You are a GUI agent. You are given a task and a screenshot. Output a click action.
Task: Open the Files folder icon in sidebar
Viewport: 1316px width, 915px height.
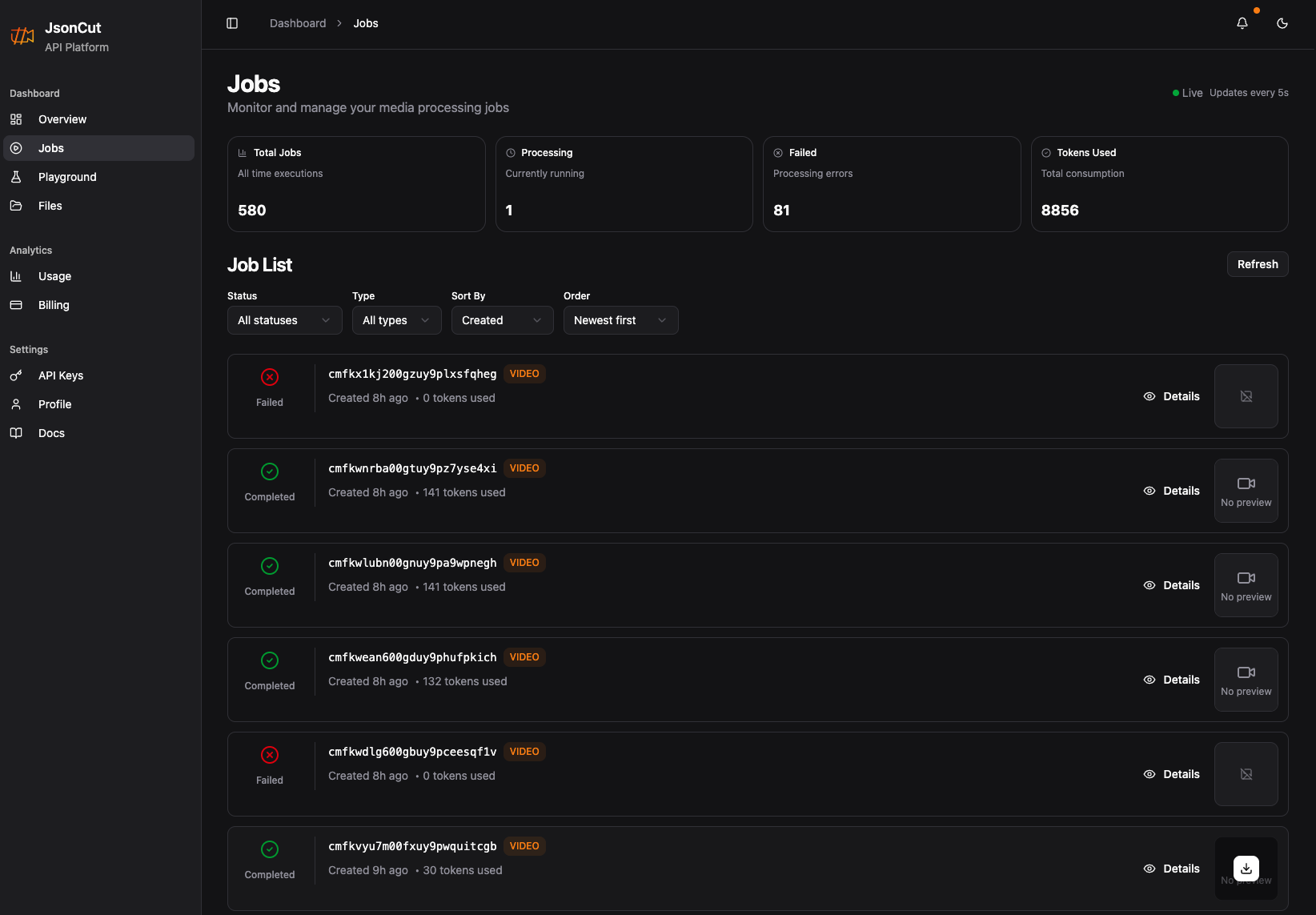point(17,205)
